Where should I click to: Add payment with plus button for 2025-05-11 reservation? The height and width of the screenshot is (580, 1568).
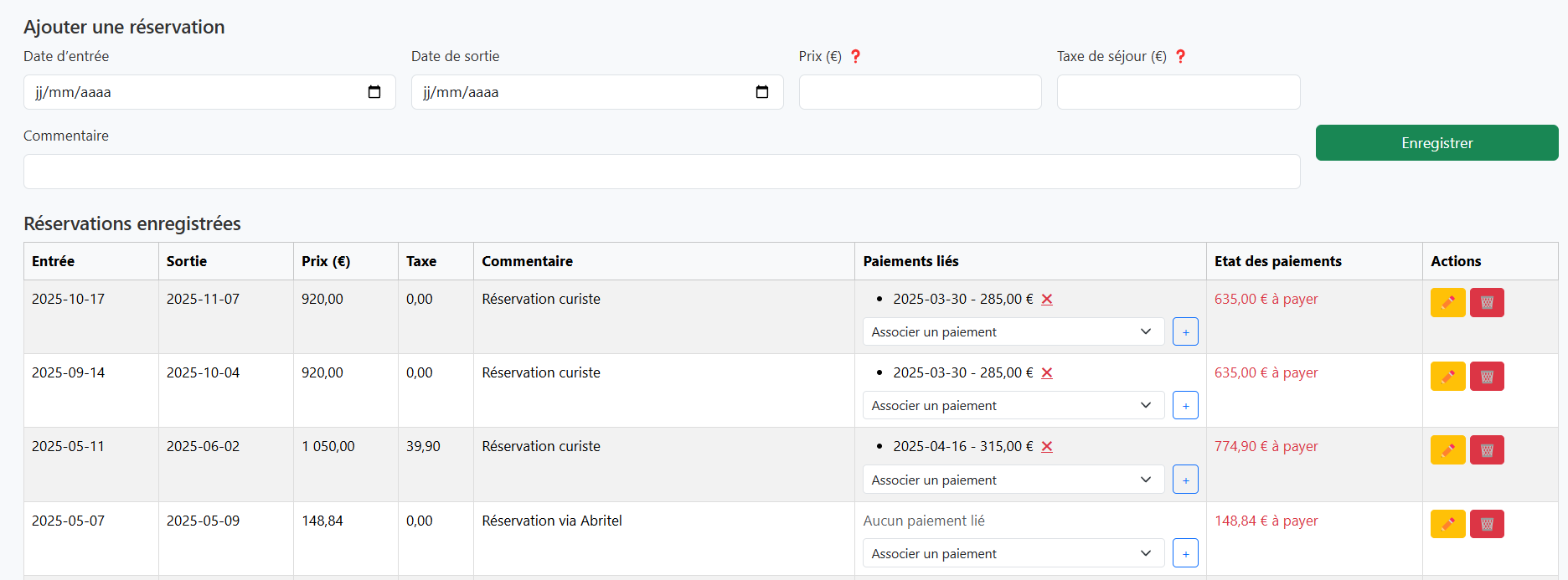coord(1185,480)
